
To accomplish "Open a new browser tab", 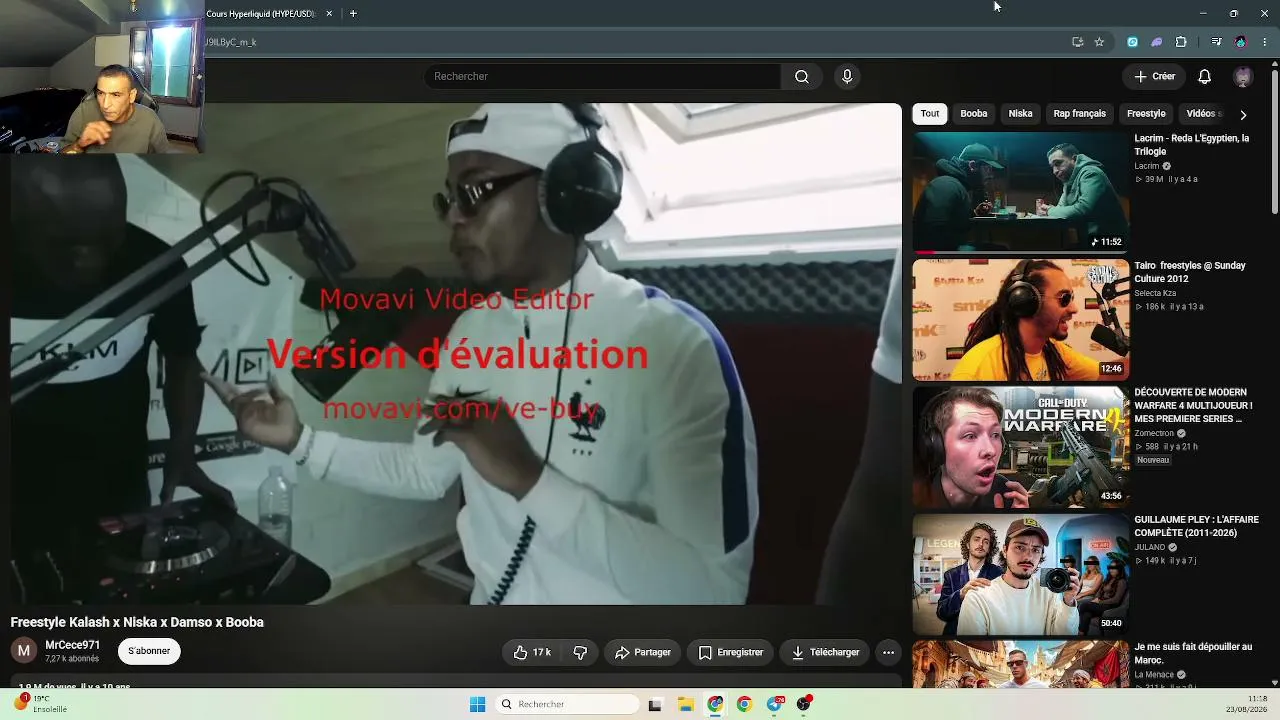I will tap(353, 14).
